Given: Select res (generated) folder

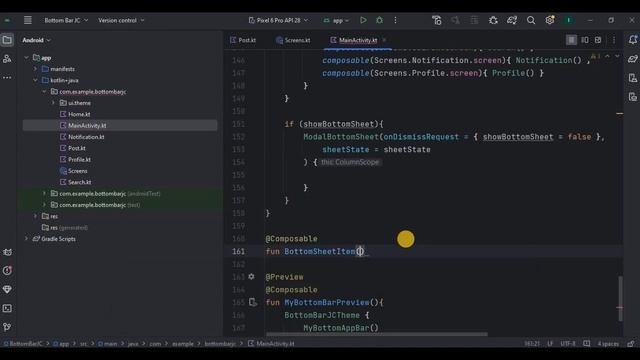Looking at the screenshot, I should 64,228.
